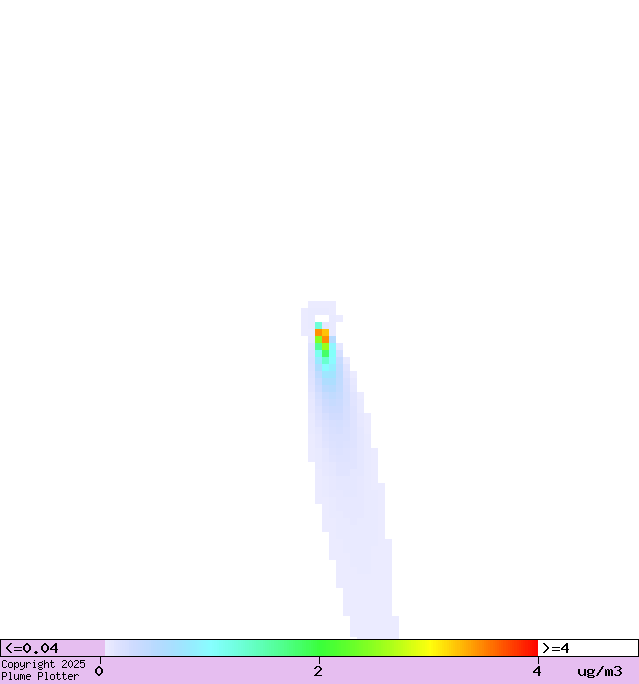The width and height of the screenshot is (639, 684).
Task: Click the '>=4' legend label
Action: (x=555, y=648)
